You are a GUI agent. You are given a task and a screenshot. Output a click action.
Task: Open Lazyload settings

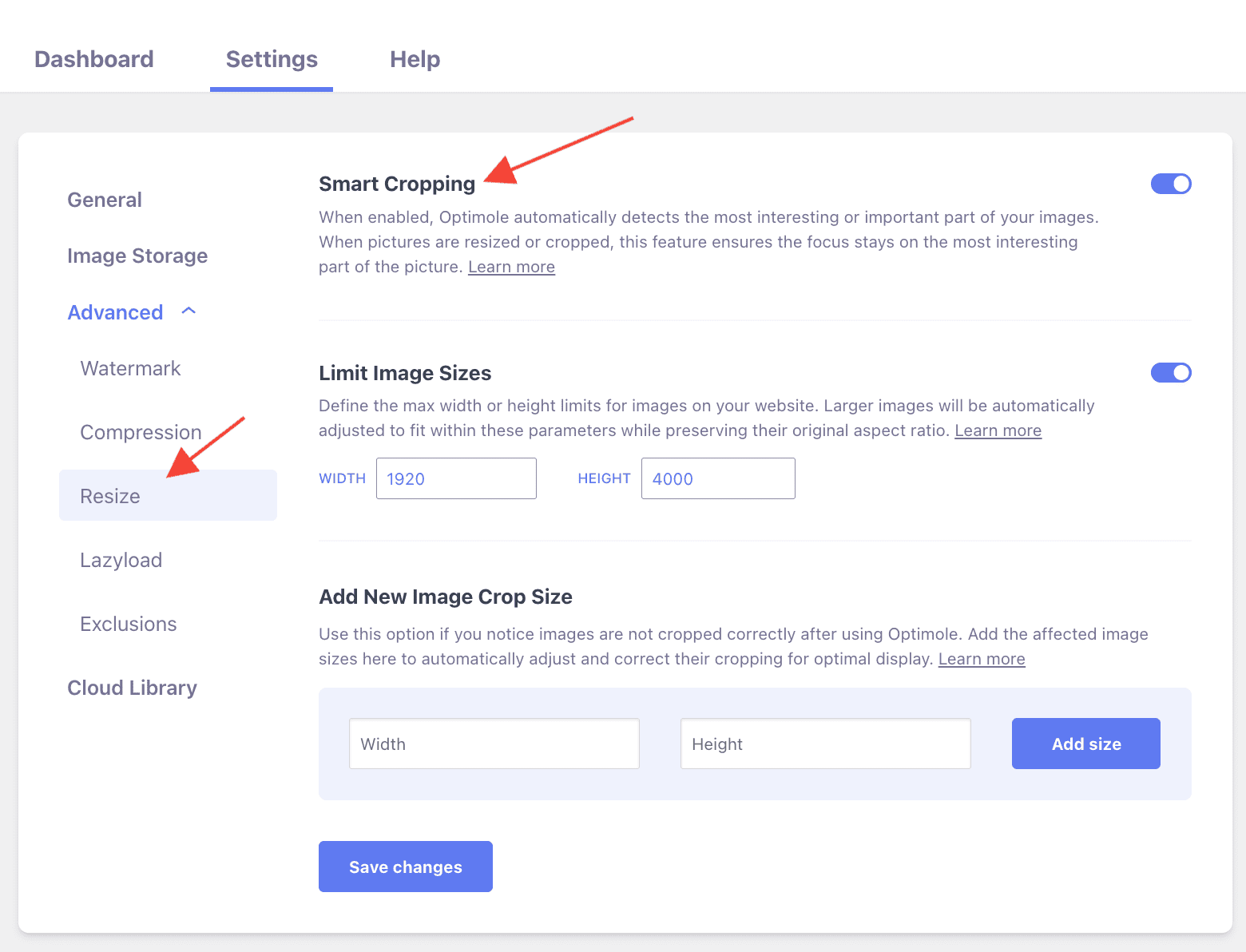click(121, 560)
